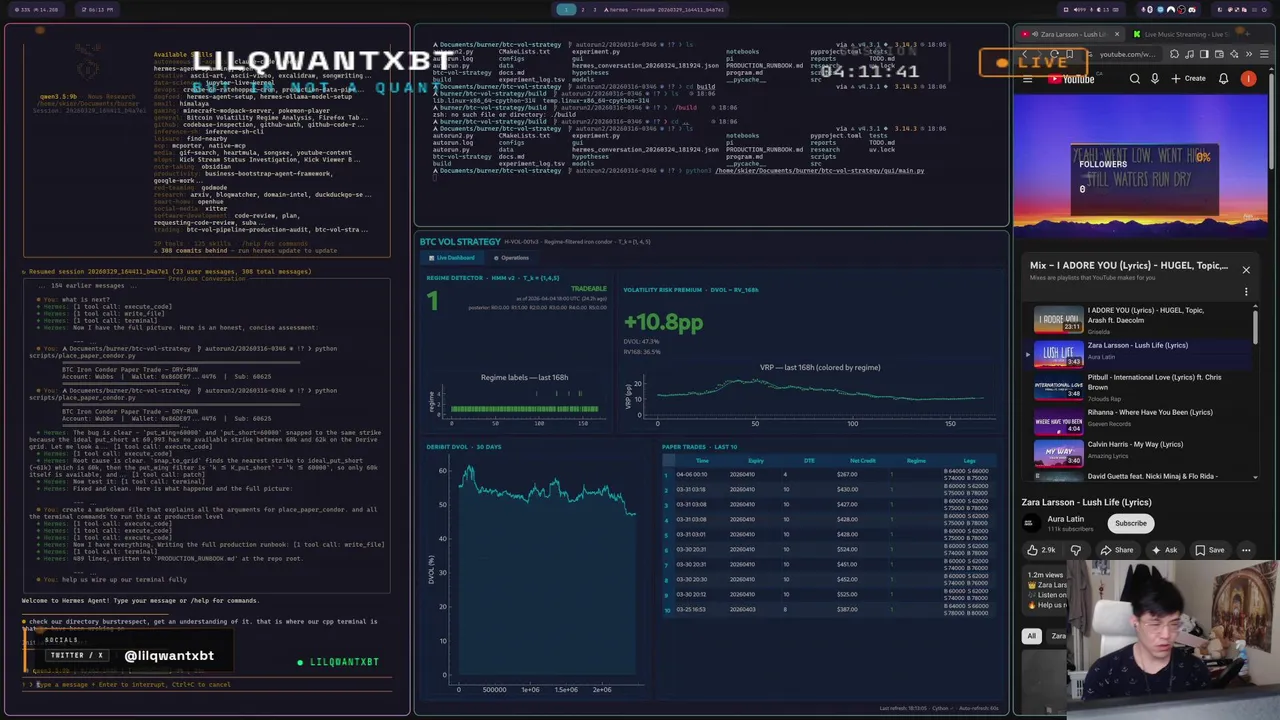This screenshot has width=1280, height=720.
Task: Close the YouTube Mix playlist panel
Action: (1246, 270)
